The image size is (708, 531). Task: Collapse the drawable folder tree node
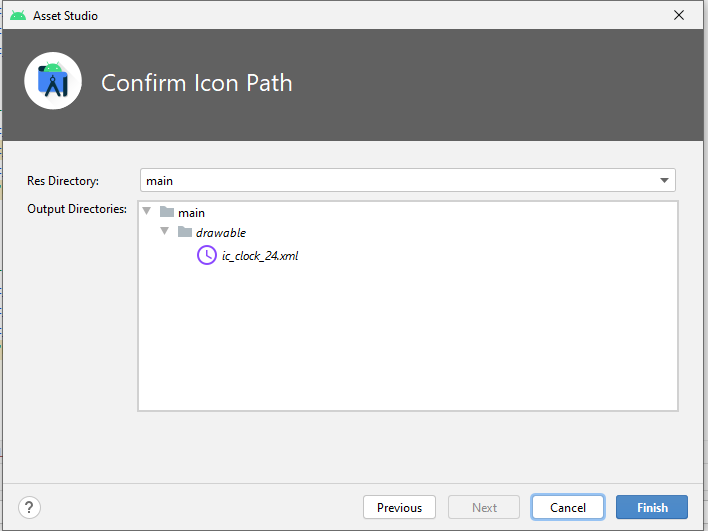164,232
